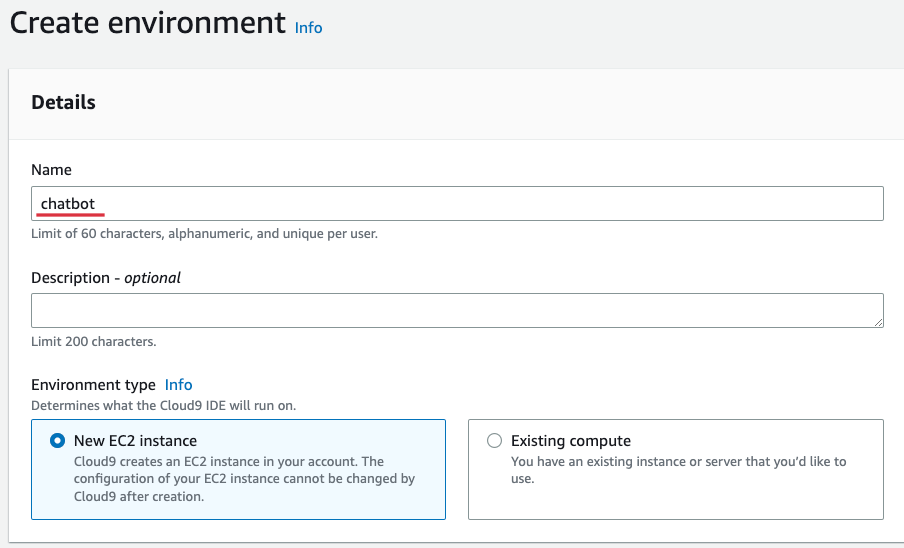Click the Details section heading
This screenshot has height=548, width=904.
pos(64,102)
